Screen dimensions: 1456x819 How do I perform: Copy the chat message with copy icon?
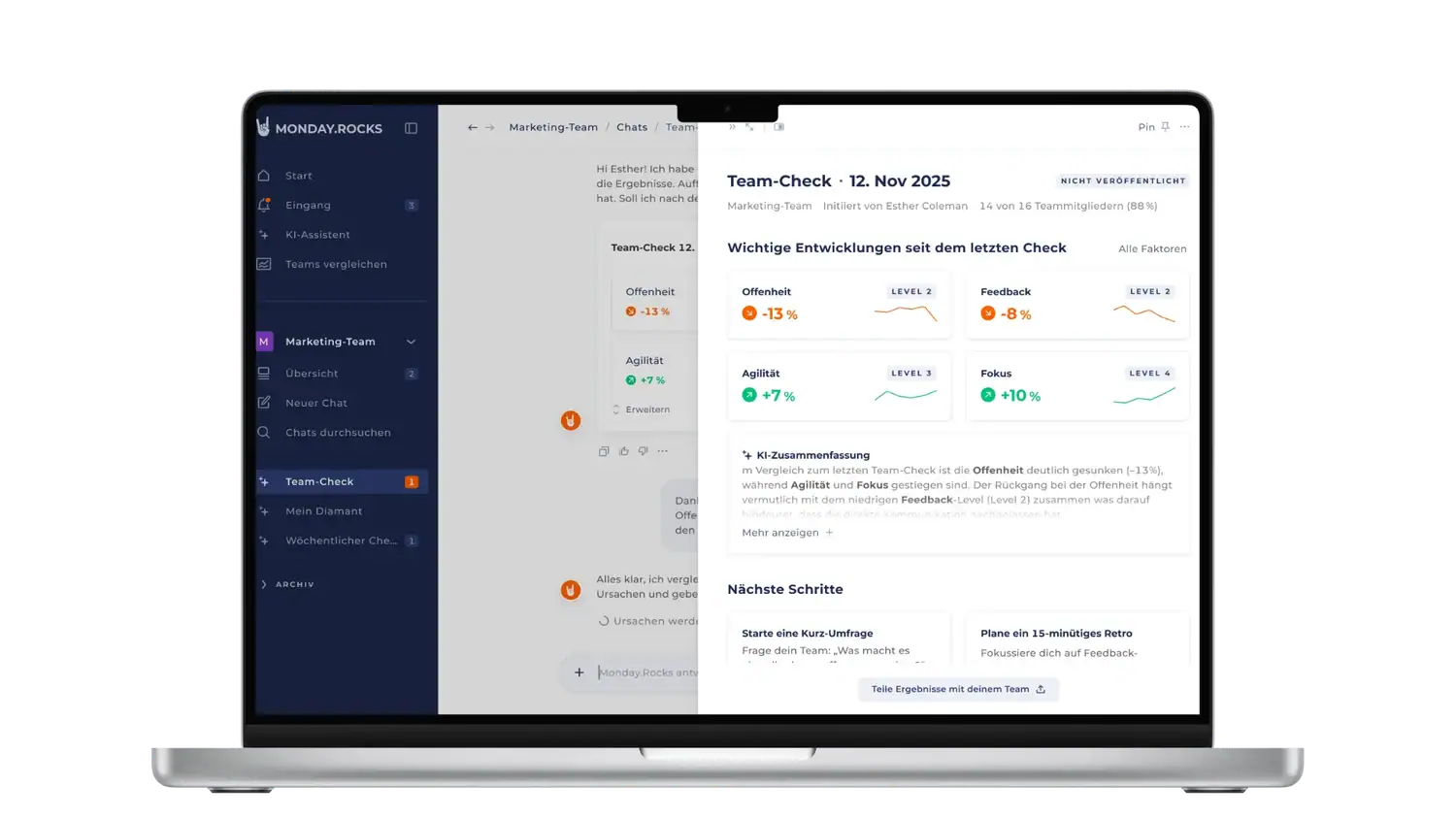604,451
